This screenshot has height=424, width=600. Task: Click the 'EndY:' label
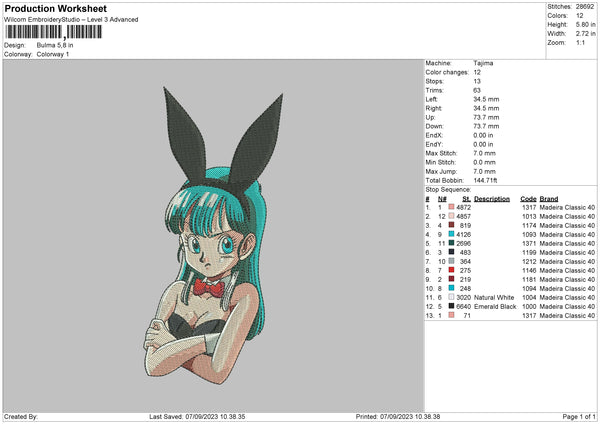point(434,144)
